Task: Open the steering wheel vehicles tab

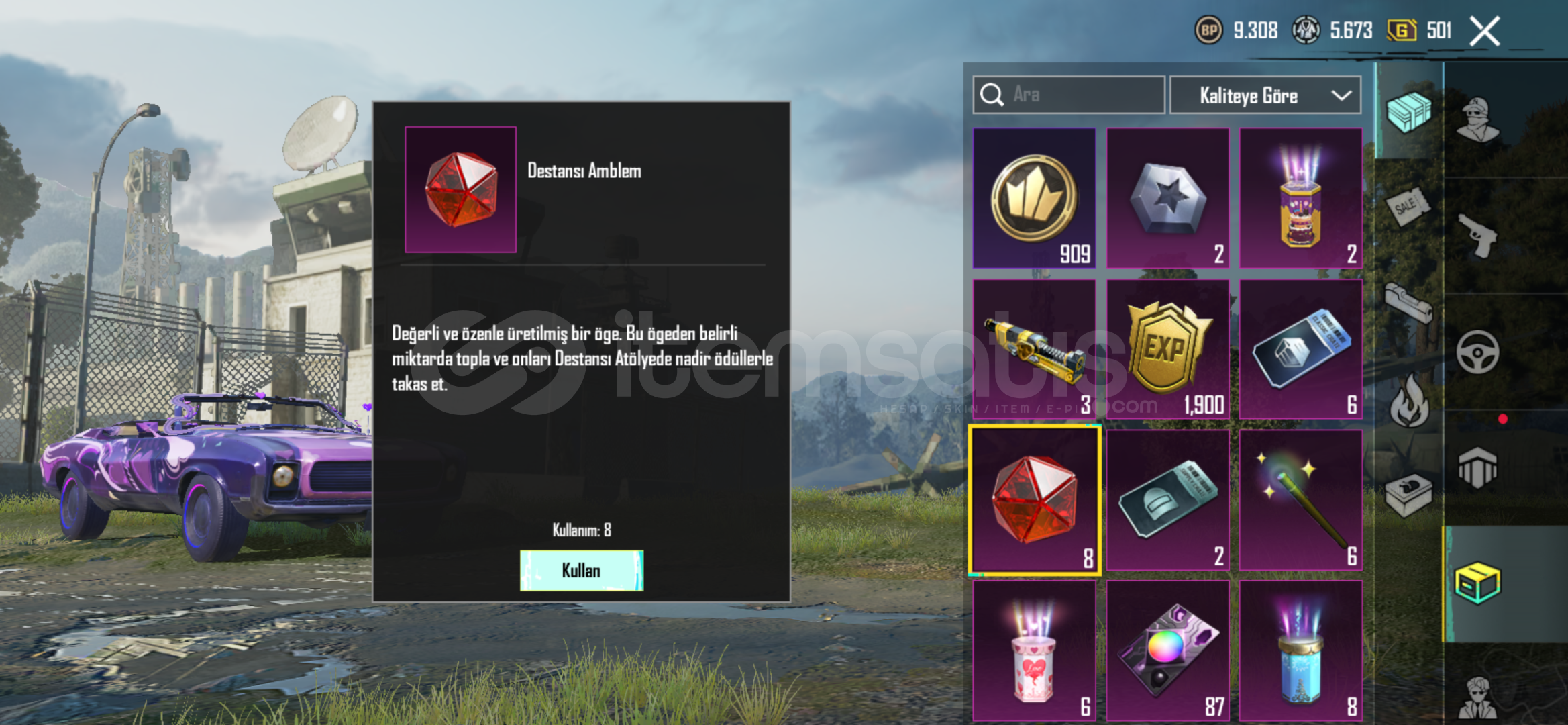Action: coord(1477,352)
